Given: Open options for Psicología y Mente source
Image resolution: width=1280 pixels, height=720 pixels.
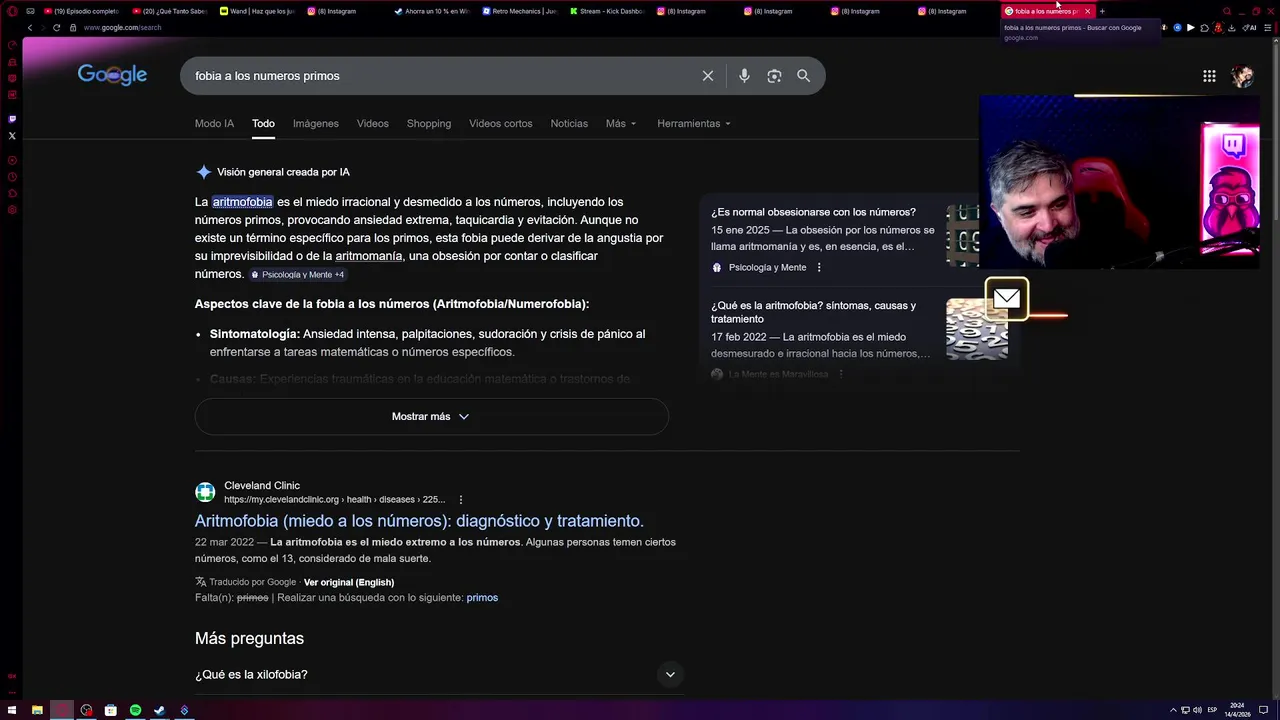Looking at the screenshot, I should pos(819,267).
